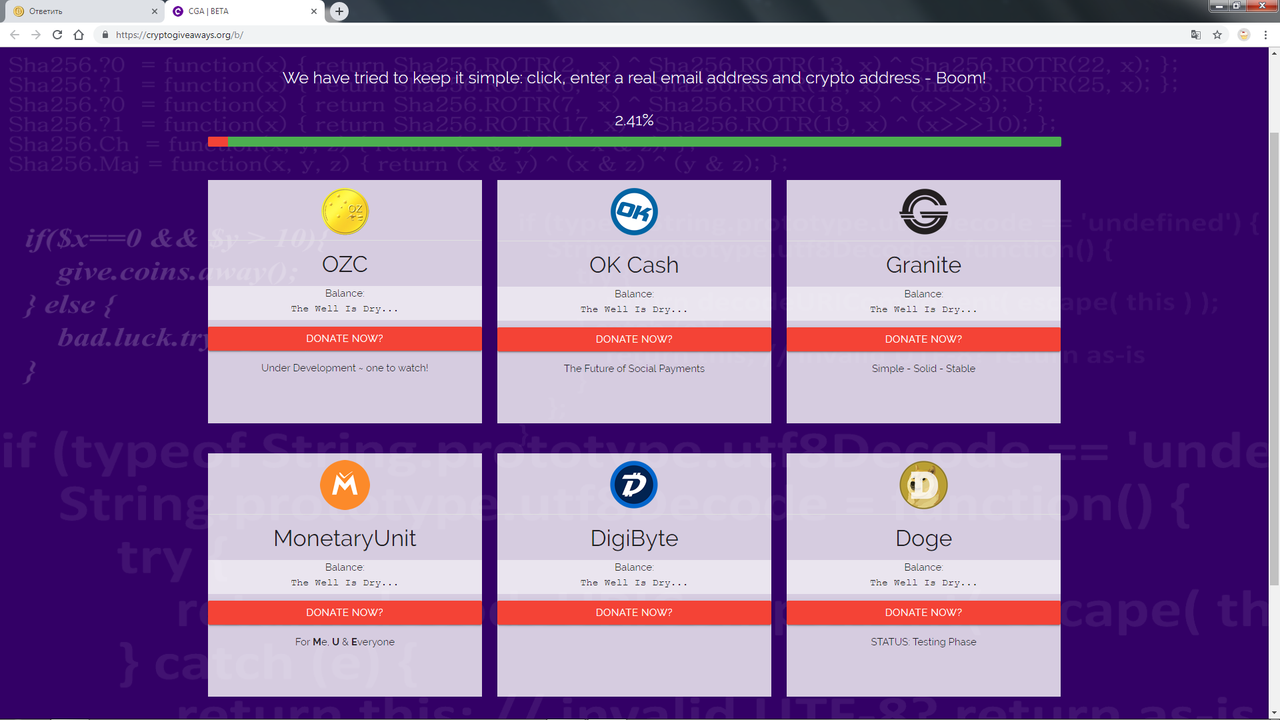
Task: Click 'Simple - Solid - Stable' text
Action: coord(924,368)
